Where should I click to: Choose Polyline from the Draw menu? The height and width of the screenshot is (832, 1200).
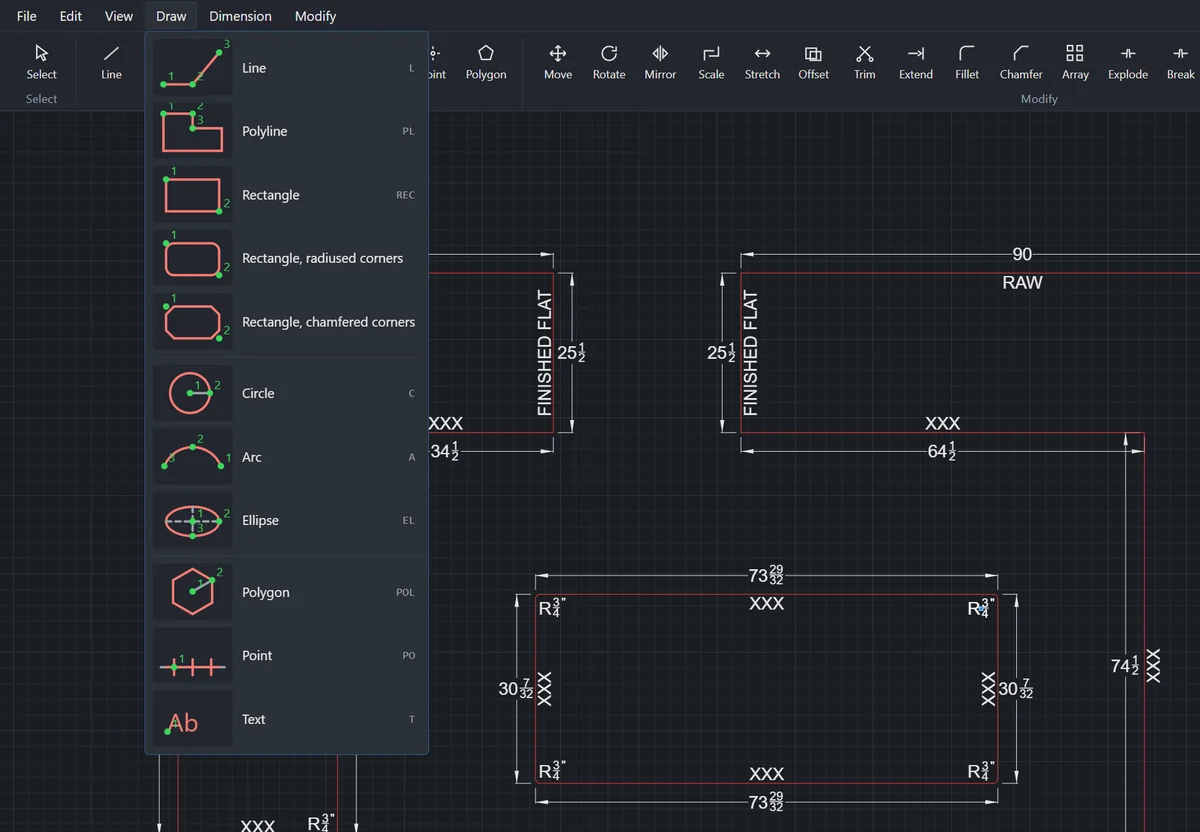pos(287,131)
